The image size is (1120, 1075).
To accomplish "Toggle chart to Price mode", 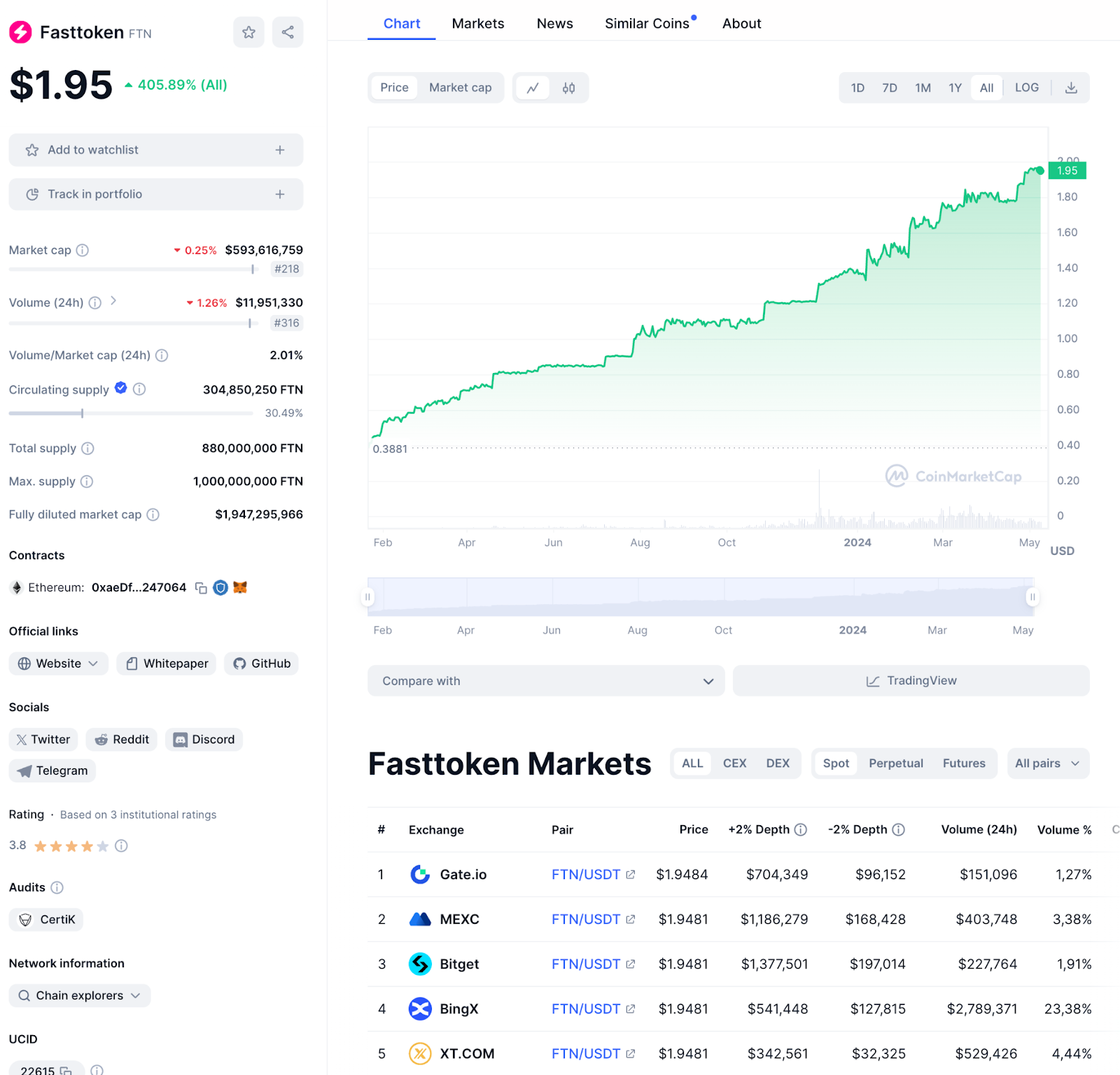I will [x=394, y=87].
